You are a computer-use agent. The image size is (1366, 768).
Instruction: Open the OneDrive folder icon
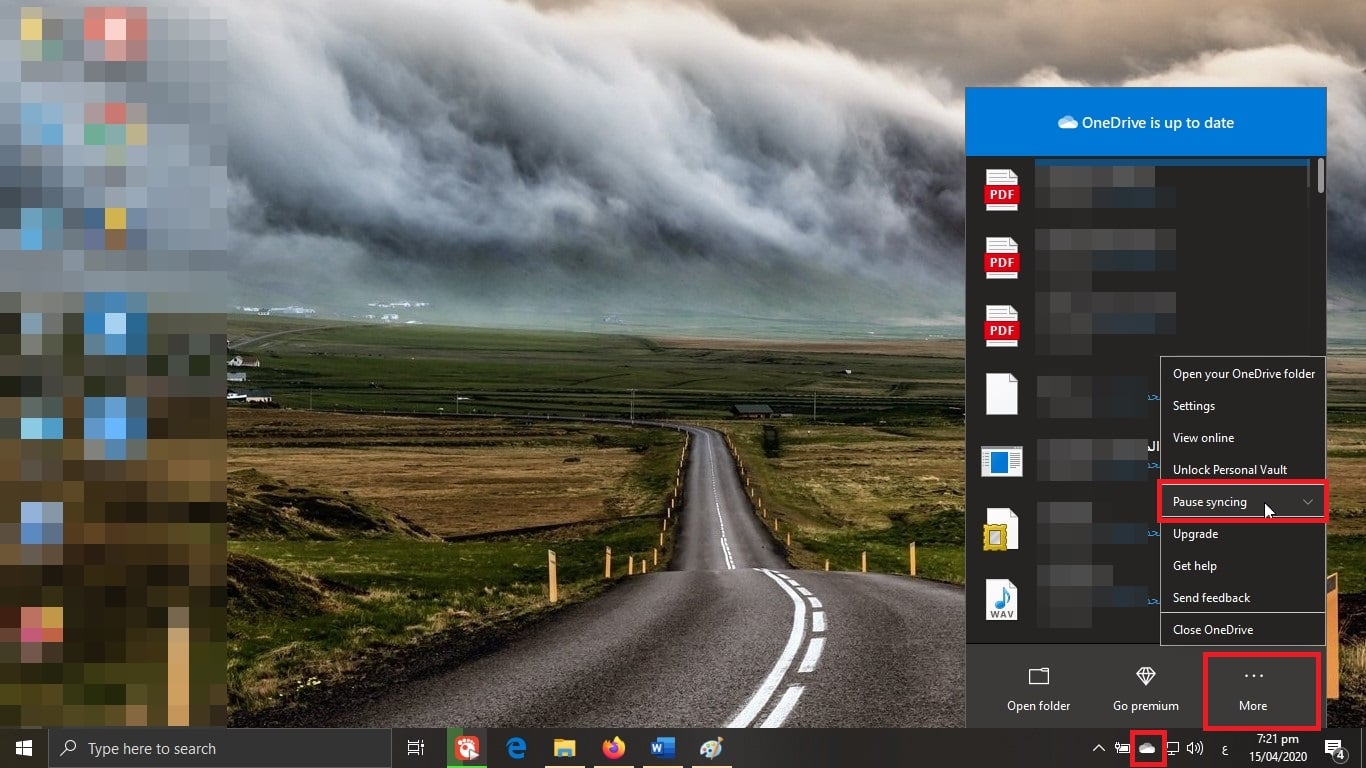[x=1038, y=677]
